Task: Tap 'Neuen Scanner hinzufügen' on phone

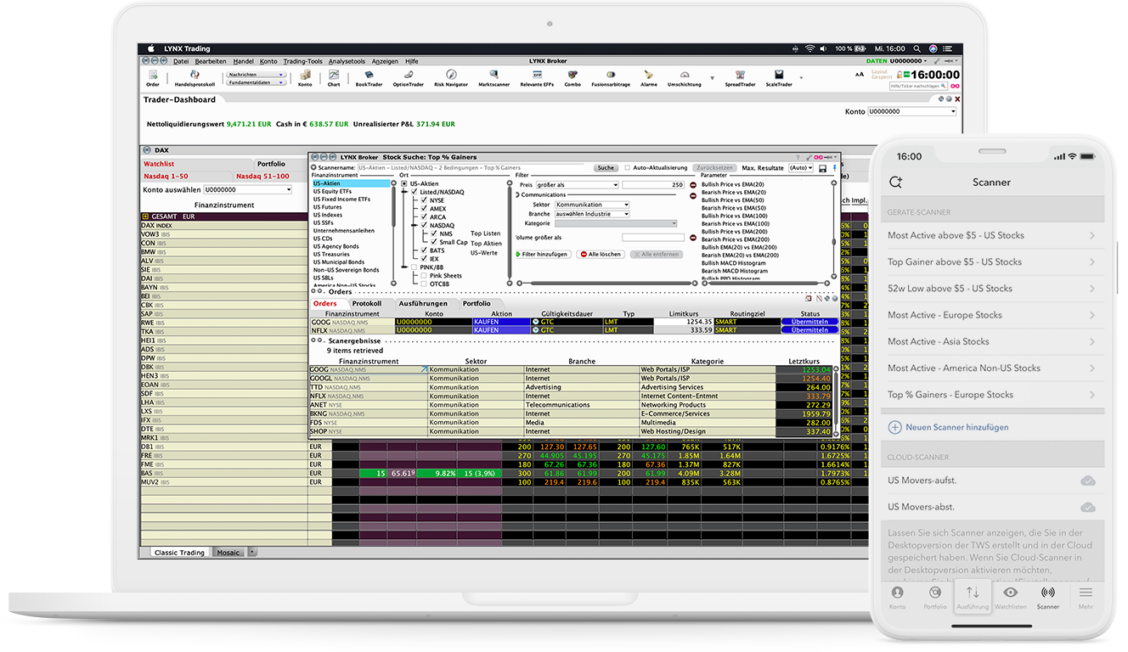Action: click(949, 427)
